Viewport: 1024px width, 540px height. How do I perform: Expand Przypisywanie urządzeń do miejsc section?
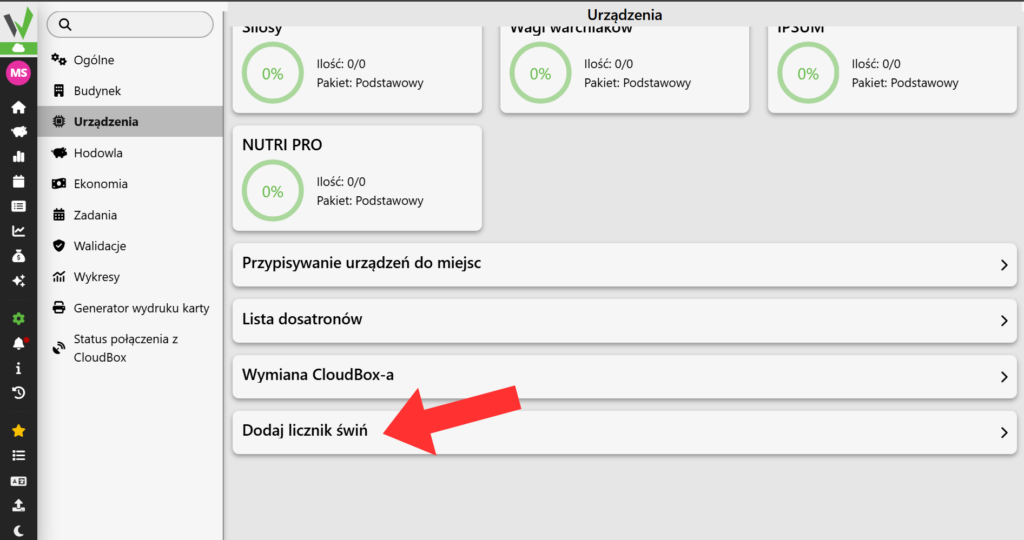624,264
